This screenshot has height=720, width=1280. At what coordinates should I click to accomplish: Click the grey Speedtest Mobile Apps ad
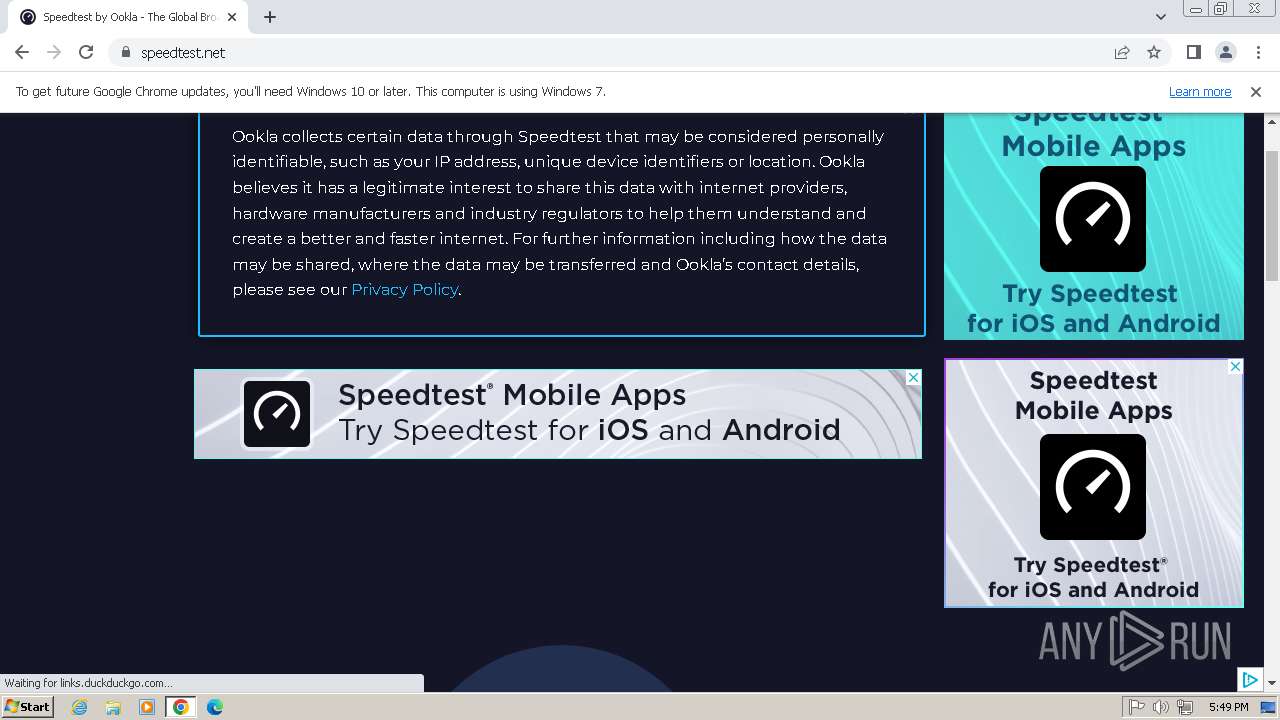1094,483
